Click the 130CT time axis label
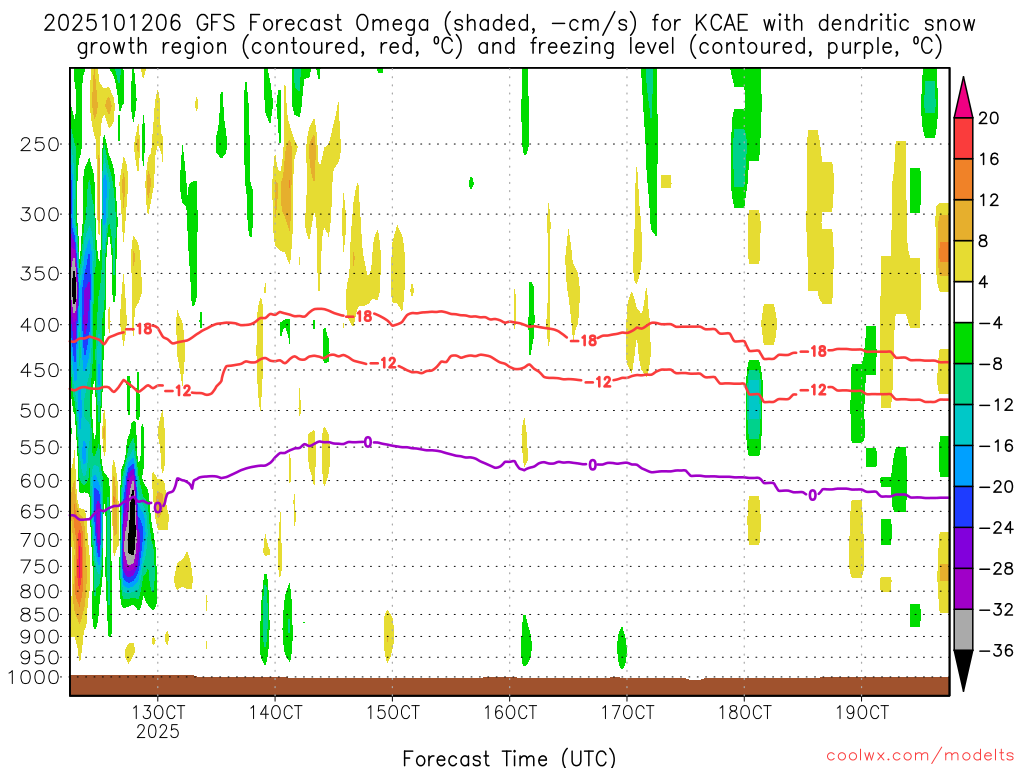This screenshot has width=1024, height=768. coord(158,712)
